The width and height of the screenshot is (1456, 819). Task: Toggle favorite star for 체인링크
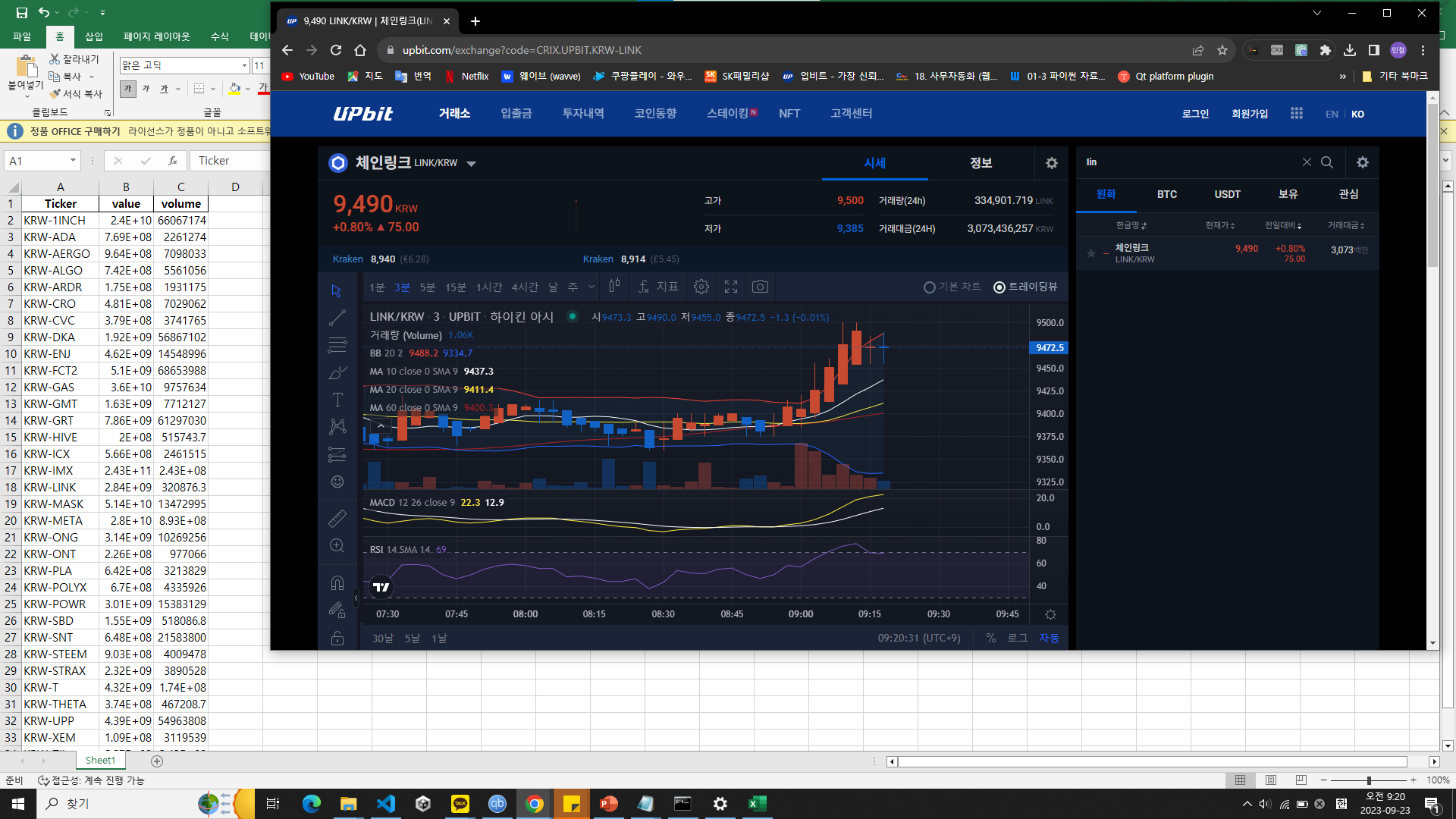click(x=1091, y=253)
